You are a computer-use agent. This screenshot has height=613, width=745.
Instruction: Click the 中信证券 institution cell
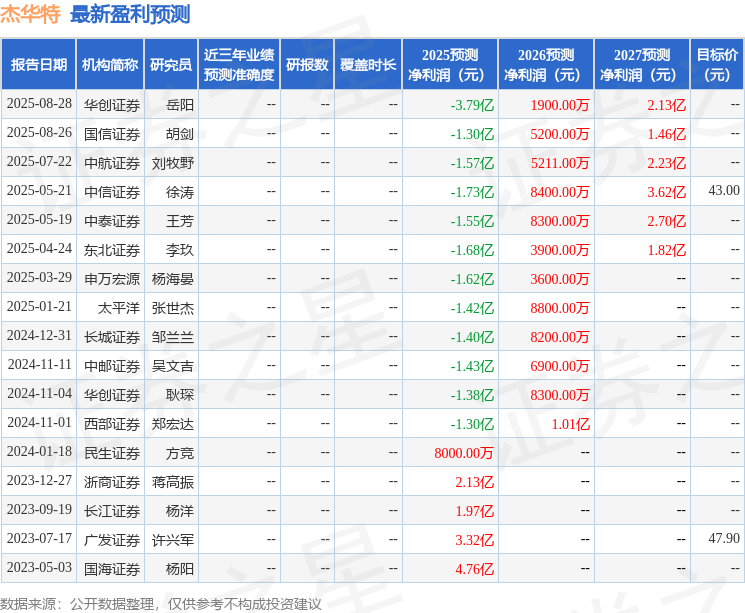pos(112,192)
